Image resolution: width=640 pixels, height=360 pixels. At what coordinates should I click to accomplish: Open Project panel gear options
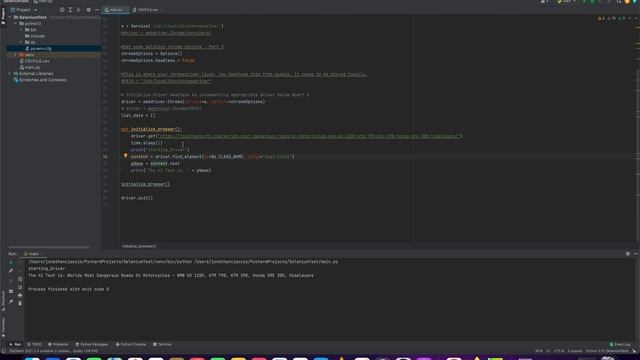89,10
